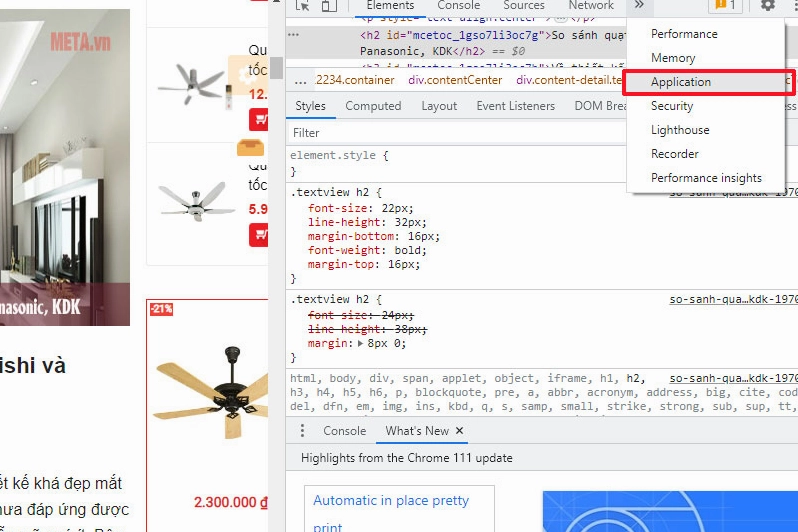The height and width of the screenshot is (532, 798).
Task: Open stylesheet link of second .textview h2 rule
Action: pyautogui.click(x=733, y=299)
